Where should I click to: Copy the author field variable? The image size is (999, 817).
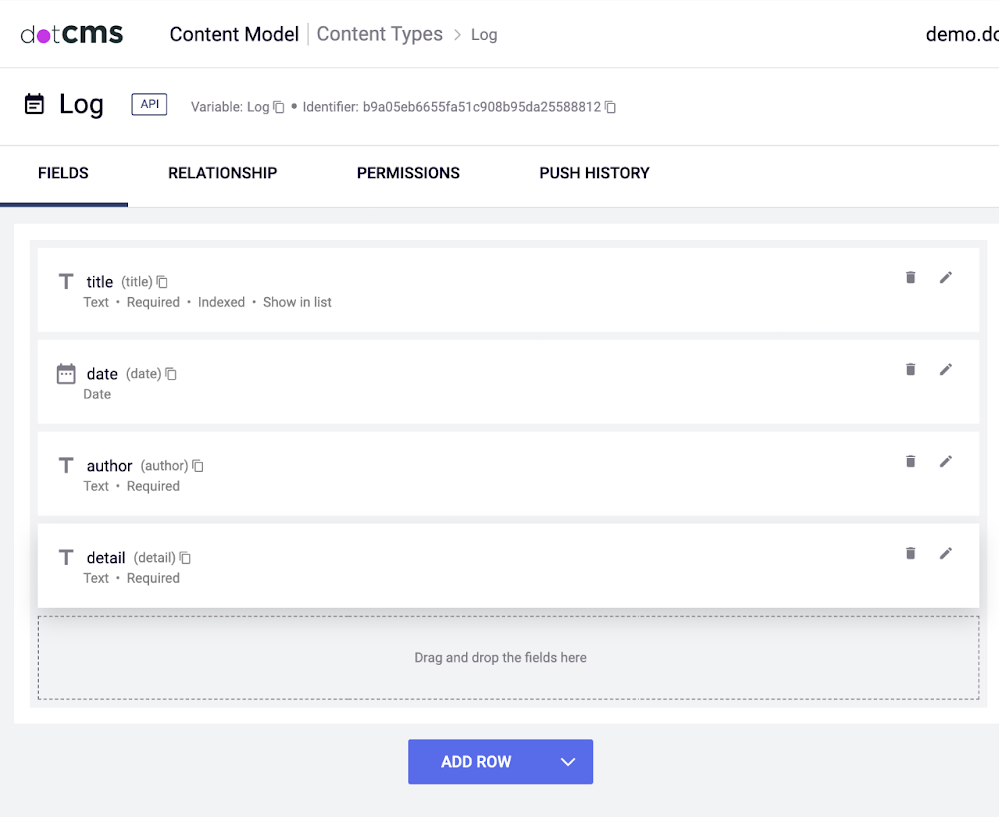(198, 466)
